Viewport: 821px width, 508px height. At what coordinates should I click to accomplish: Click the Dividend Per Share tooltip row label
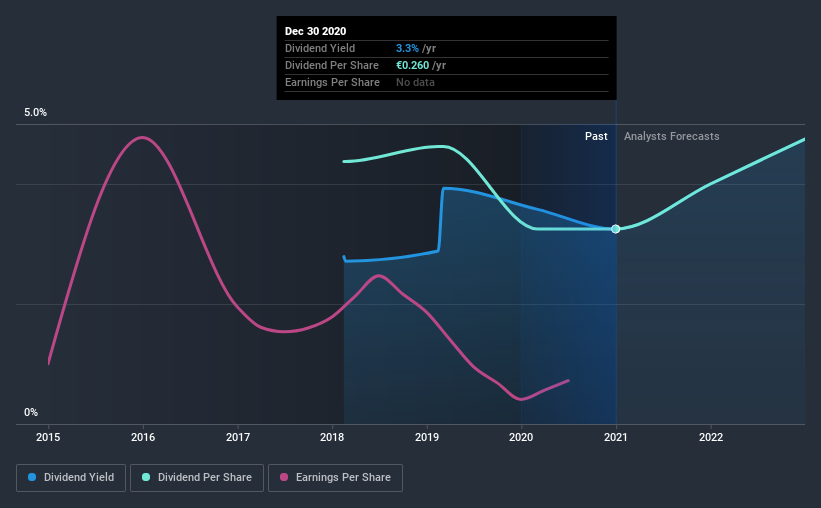coord(331,65)
